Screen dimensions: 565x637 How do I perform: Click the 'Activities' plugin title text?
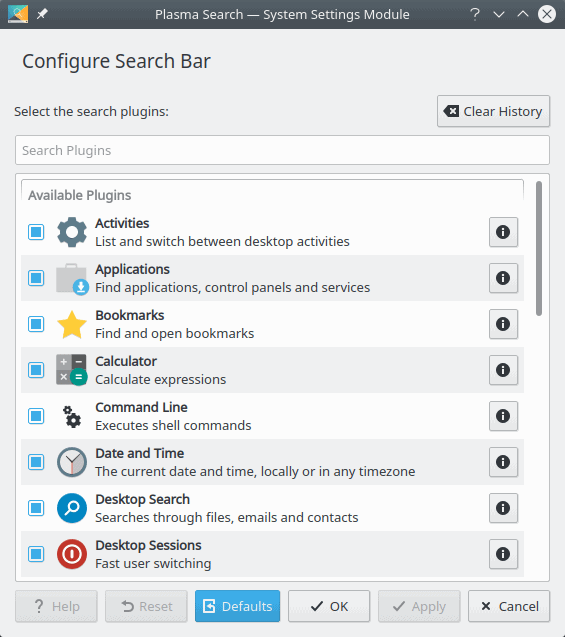point(122,223)
